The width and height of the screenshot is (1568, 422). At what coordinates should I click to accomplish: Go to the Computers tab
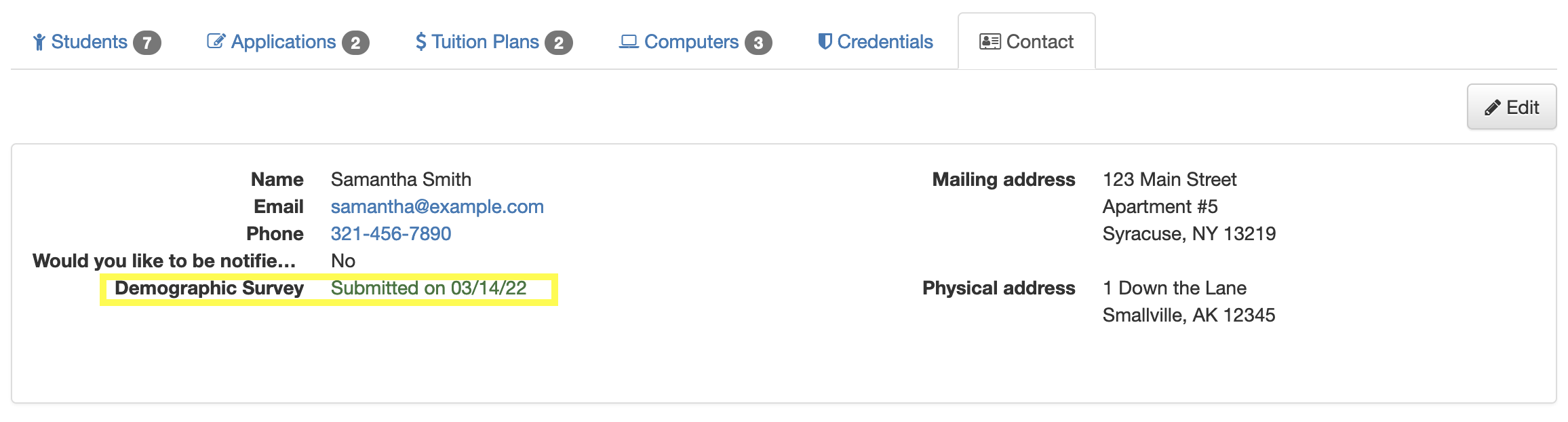695,42
